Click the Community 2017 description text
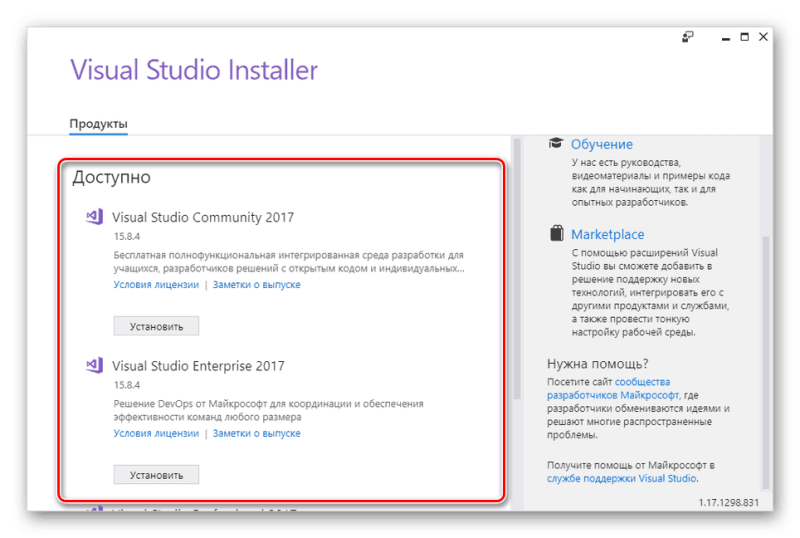800x538 pixels. pos(289,261)
